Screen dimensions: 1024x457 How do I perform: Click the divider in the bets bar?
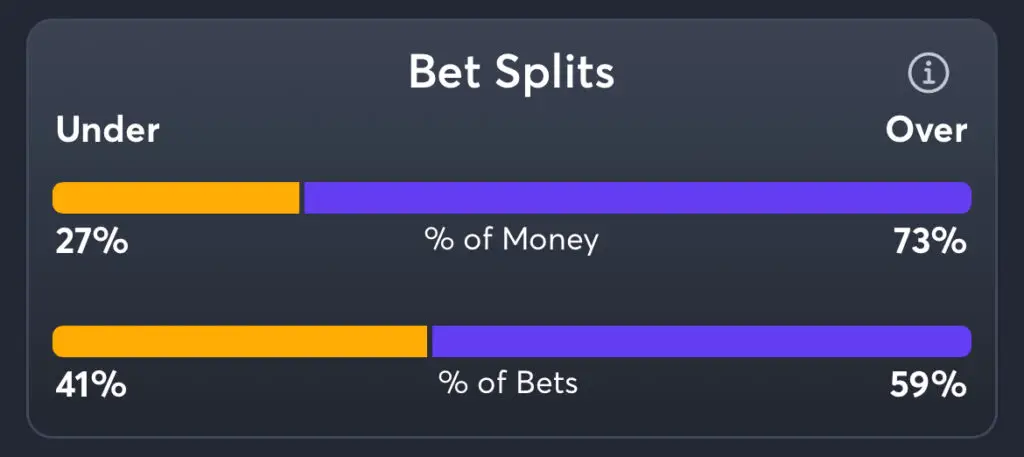click(x=429, y=341)
